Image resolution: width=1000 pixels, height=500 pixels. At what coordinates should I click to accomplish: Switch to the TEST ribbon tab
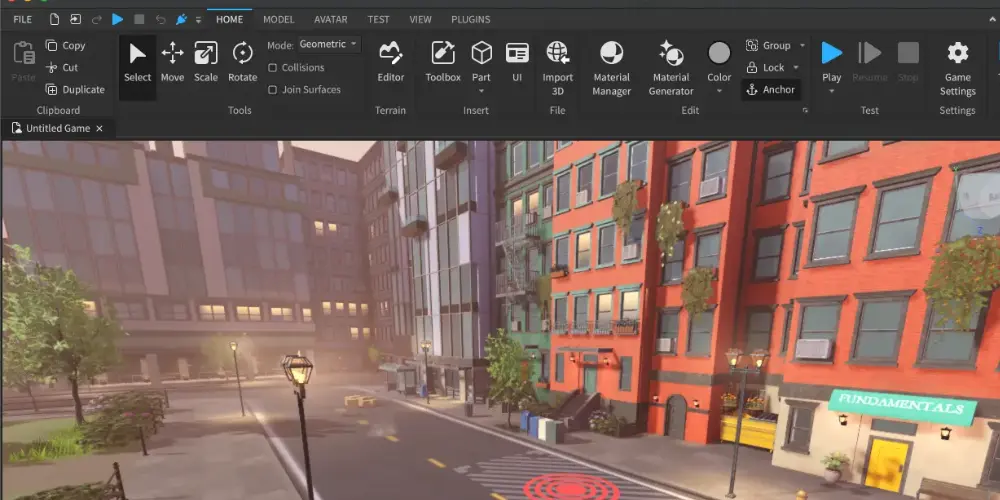(378, 19)
